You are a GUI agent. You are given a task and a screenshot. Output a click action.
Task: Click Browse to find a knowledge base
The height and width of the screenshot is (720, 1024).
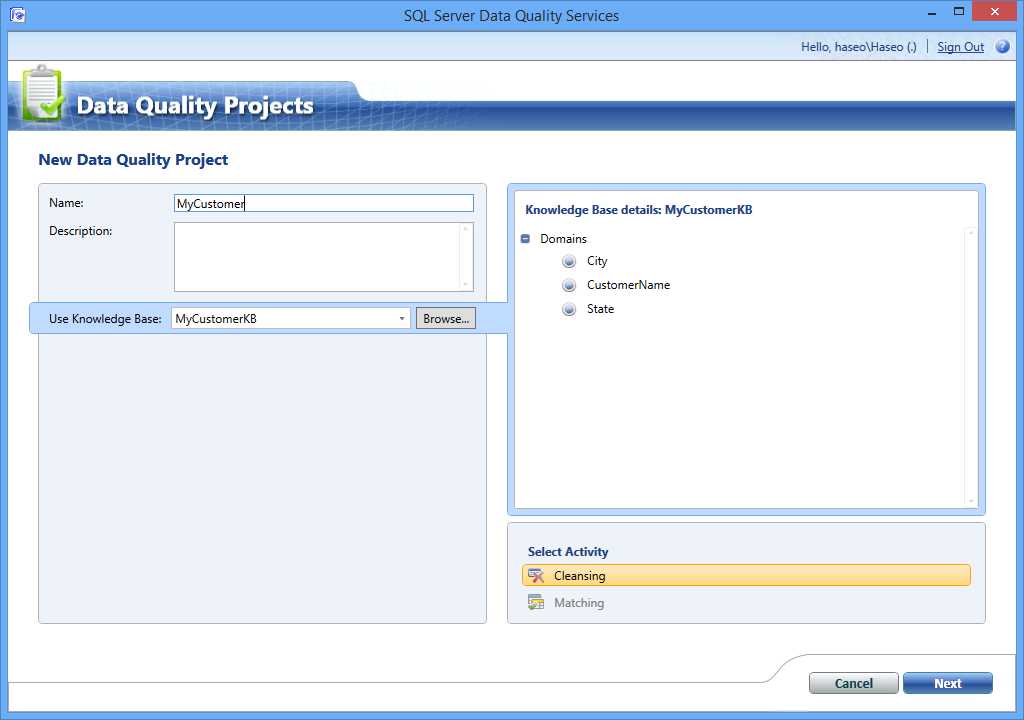point(446,319)
